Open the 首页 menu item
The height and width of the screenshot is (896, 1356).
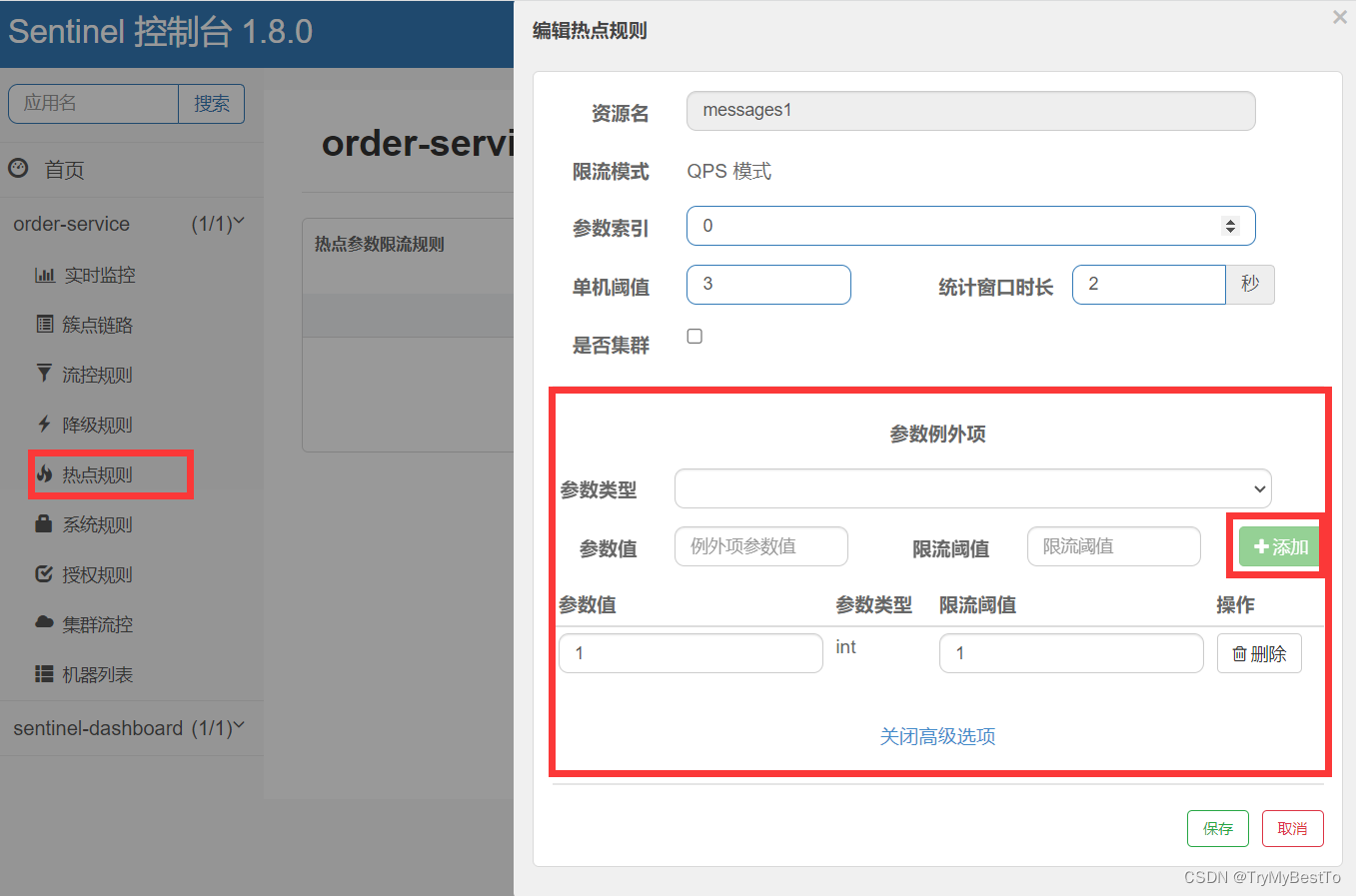[64, 170]
